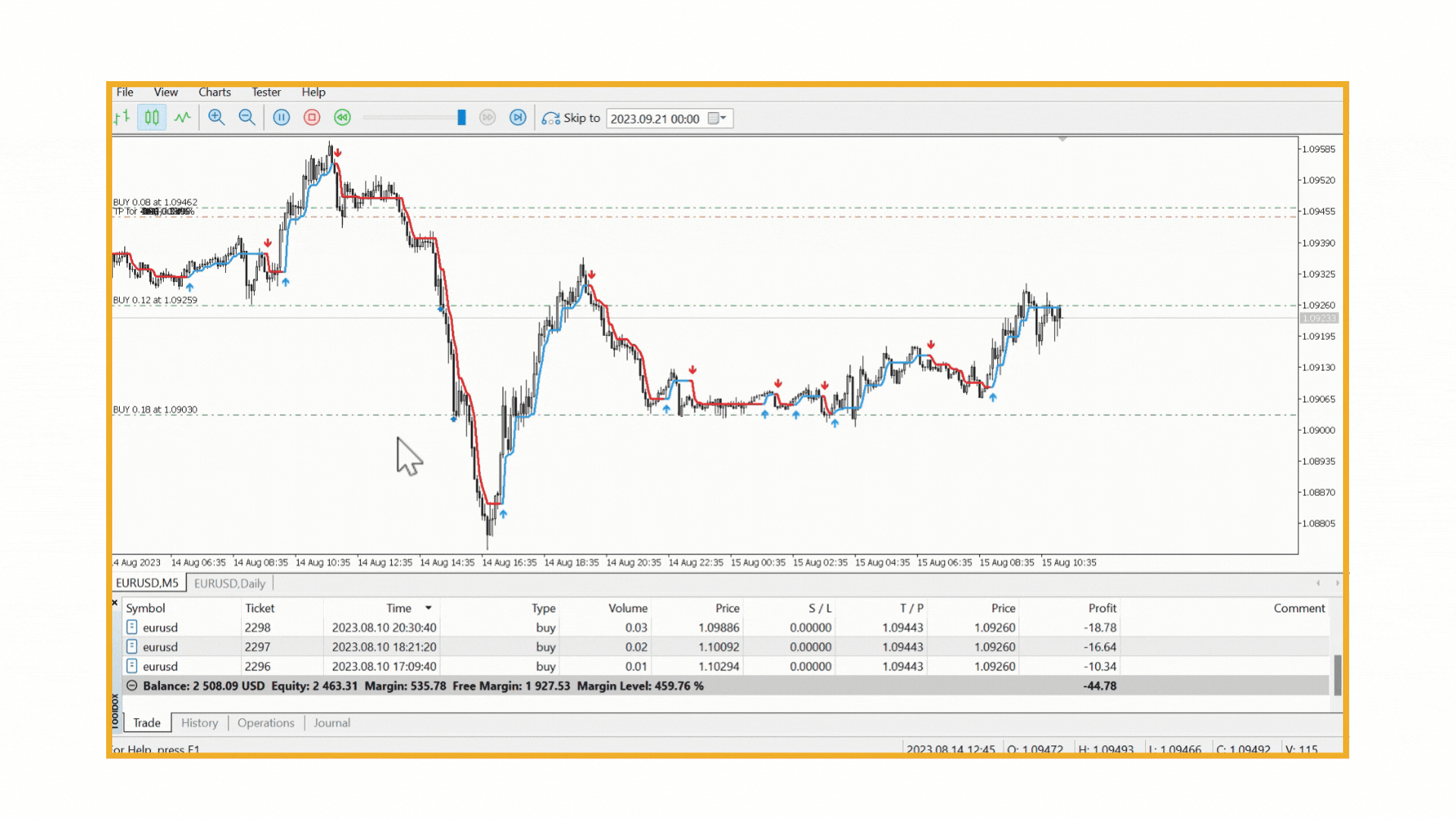Select trade ticket 2297 row
Screen dimensions: 1456x819
[258, 647]
